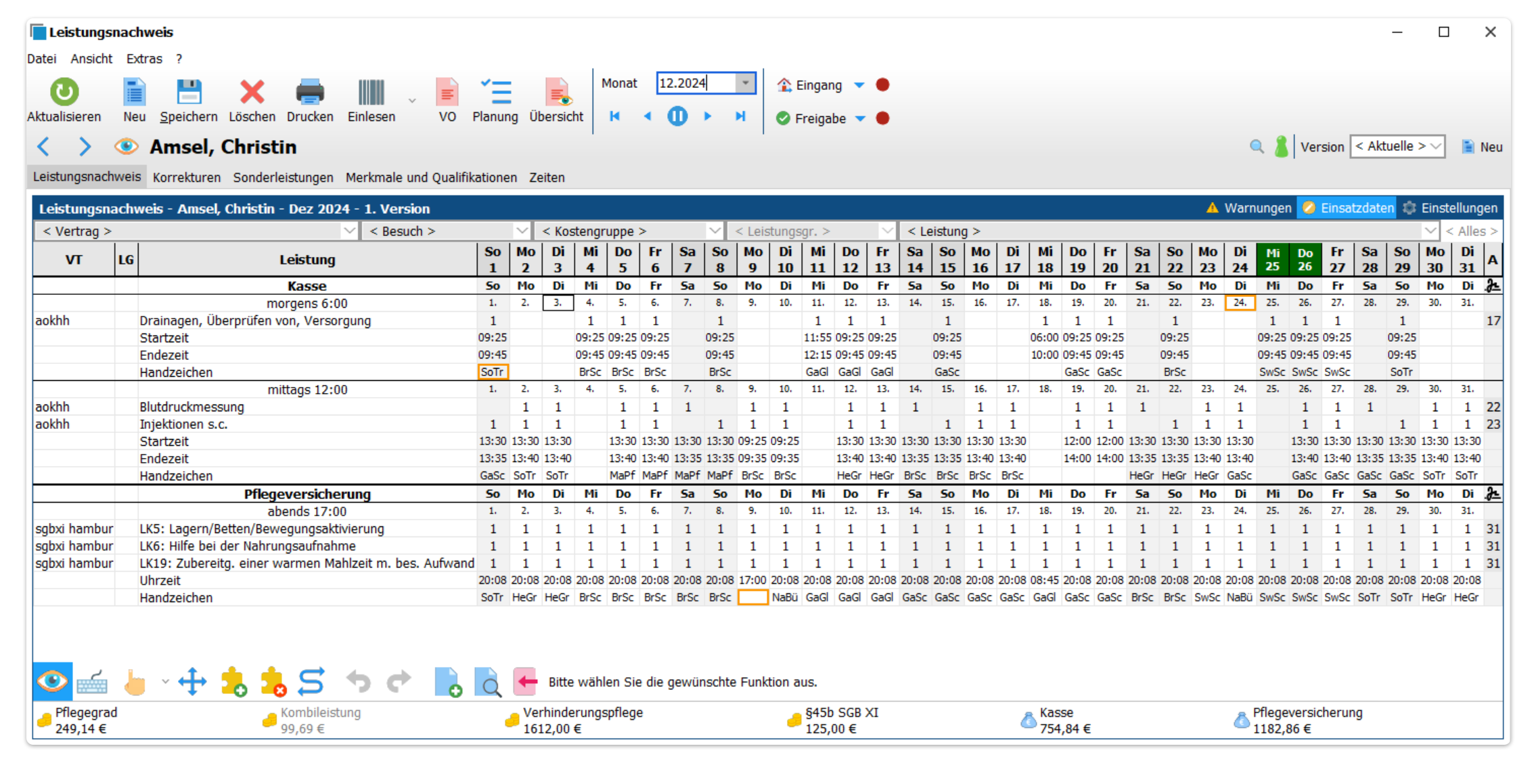Open the Planung checklist icon

pos(495,93)
